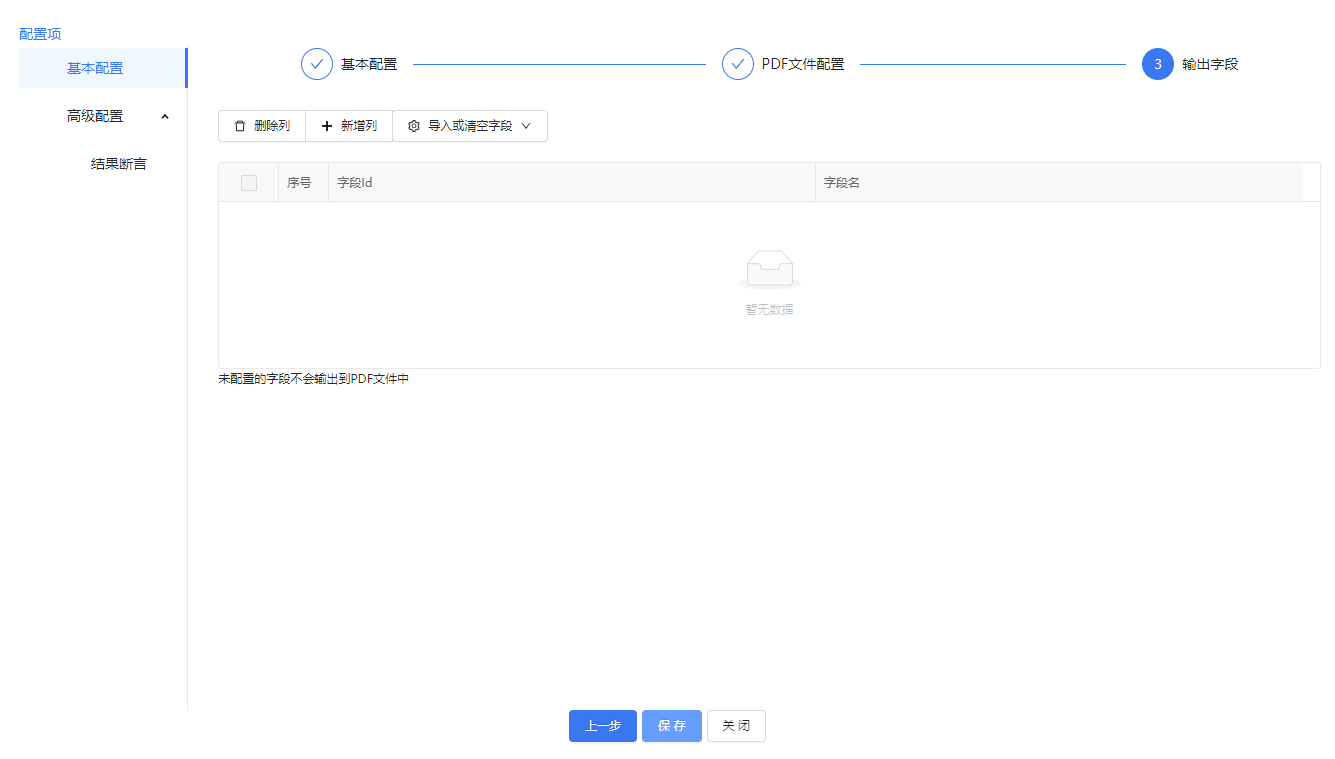Viewport: 1335px width, 759px height.
Task: Click the plus icon for 新增列
Action: (326, 126)
